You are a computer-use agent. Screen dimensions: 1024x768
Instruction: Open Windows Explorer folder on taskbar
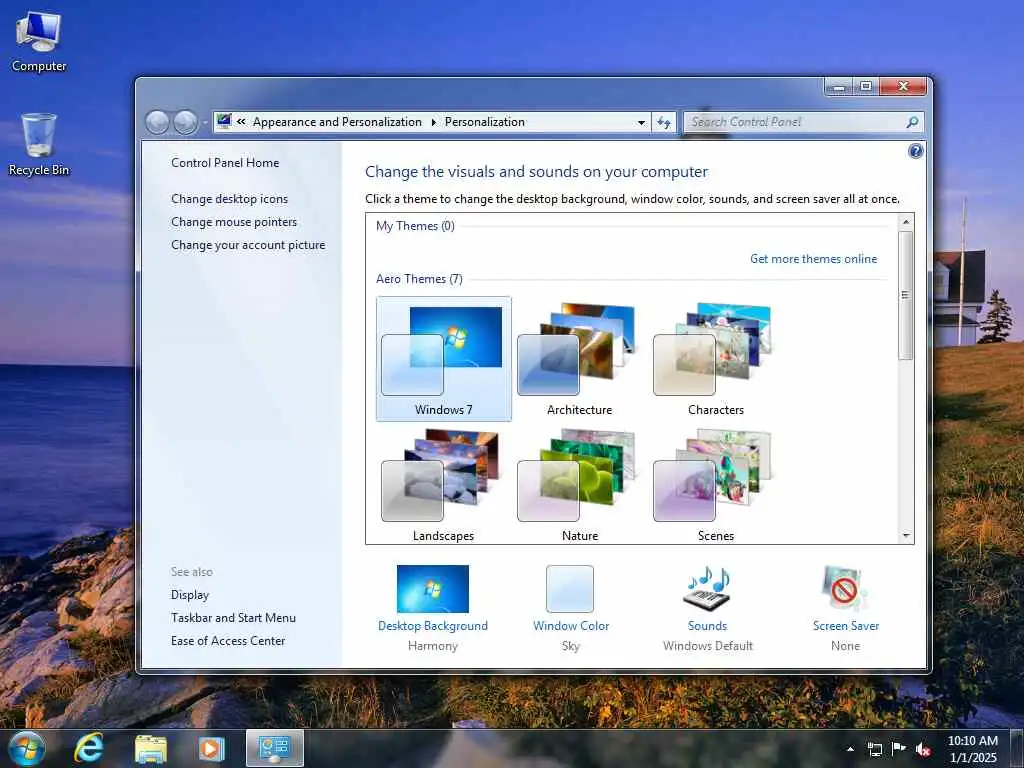pyautogui.click(x=151, y=749)
